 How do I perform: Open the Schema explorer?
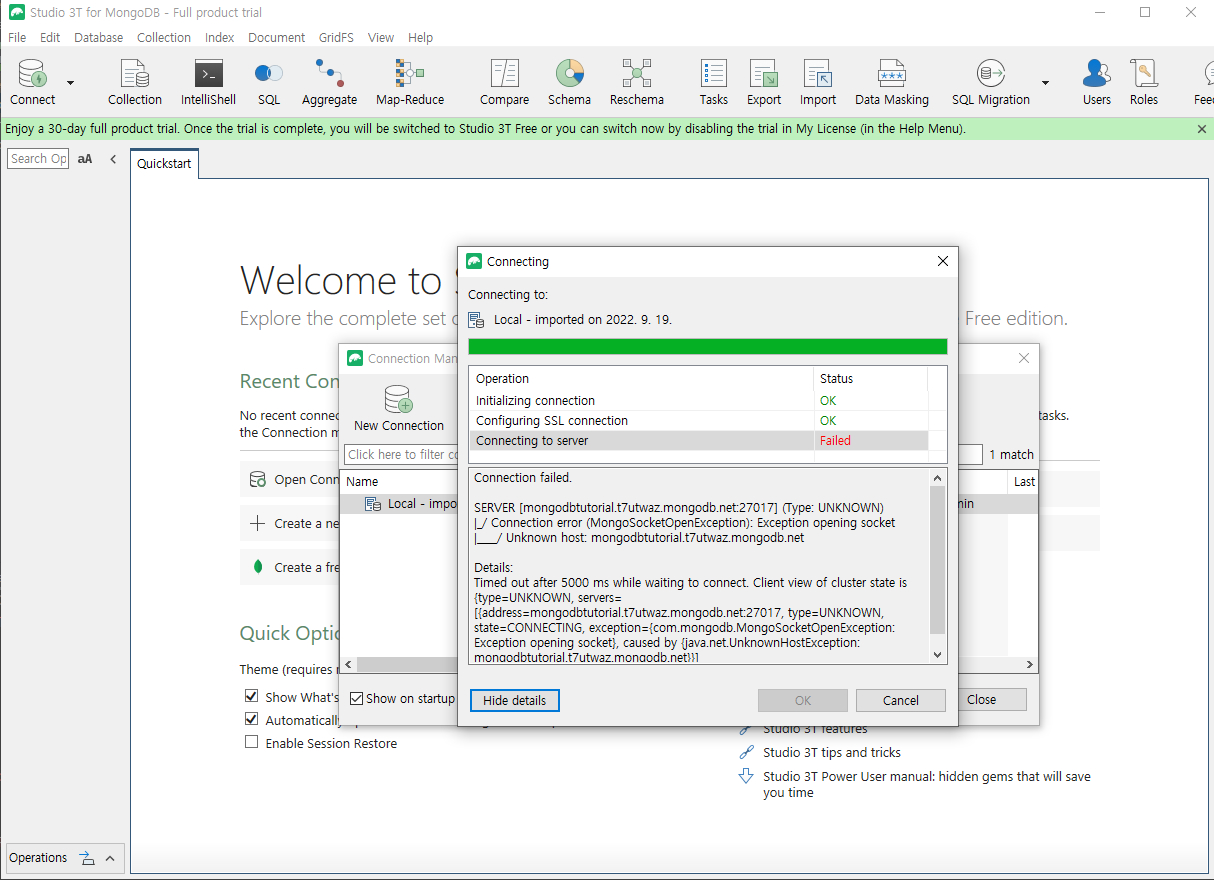point(569,82)
